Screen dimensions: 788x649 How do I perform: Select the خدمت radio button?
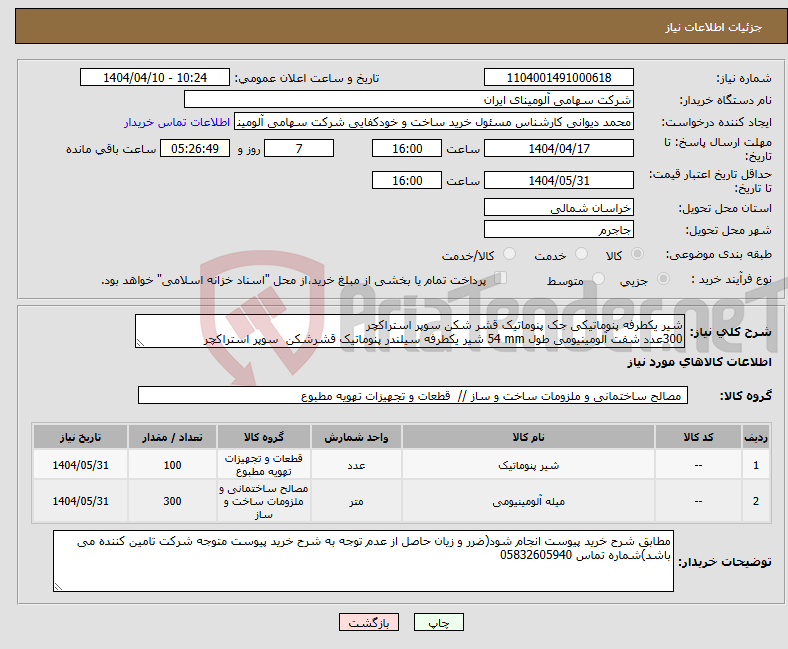pyautogui.click(x=581, y=254)
